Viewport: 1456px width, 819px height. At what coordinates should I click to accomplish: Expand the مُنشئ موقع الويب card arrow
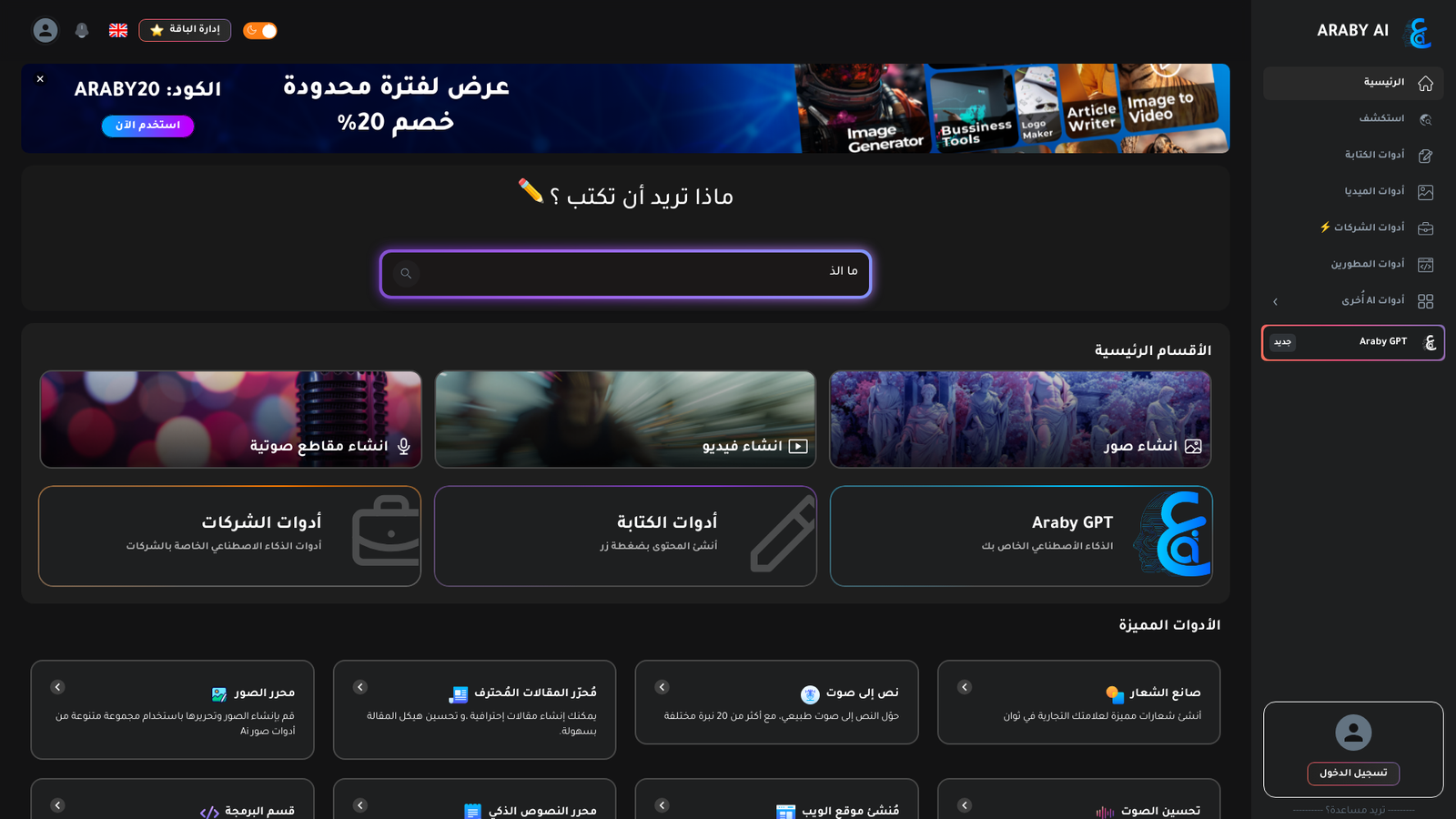click(x=662, y=805)
